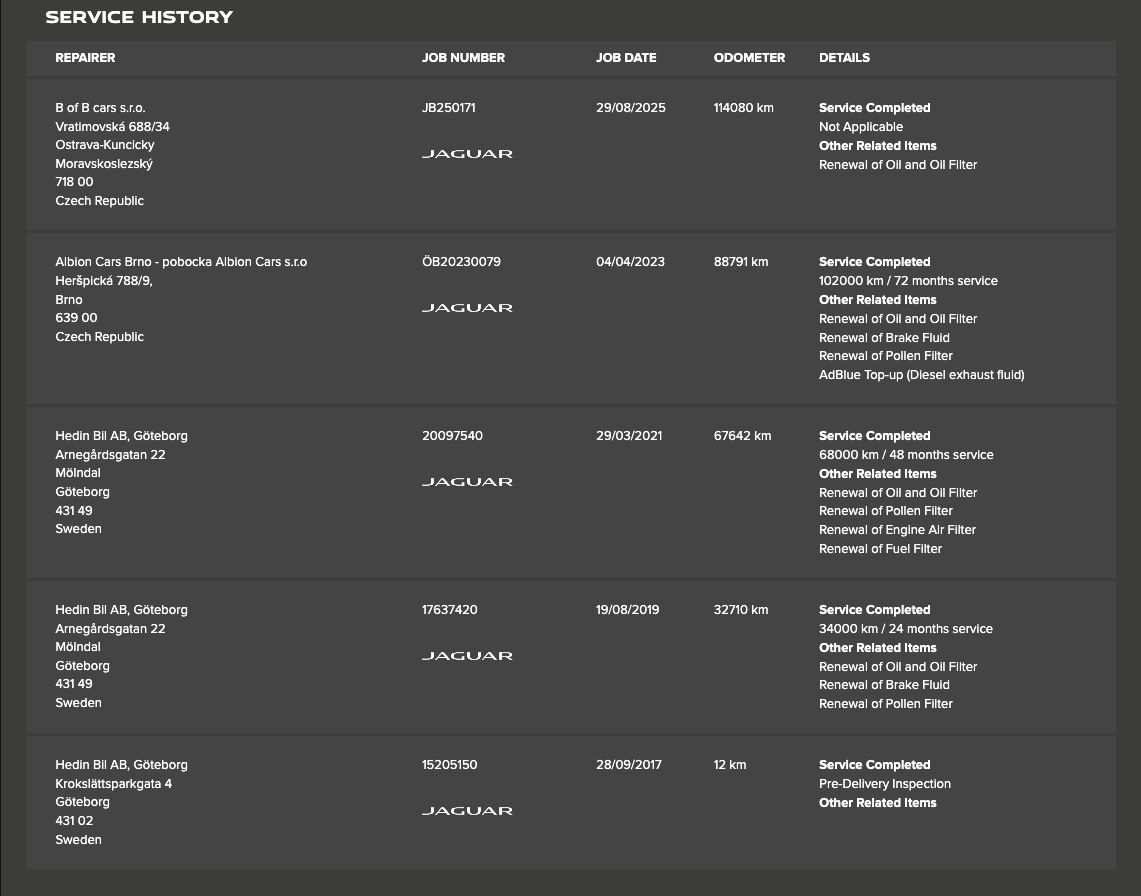This screenshot has height=896, width=1141.
Task: Click the Renewal of Fuel Filter entry
Action: pyautogui.click(x=880, y=549)
